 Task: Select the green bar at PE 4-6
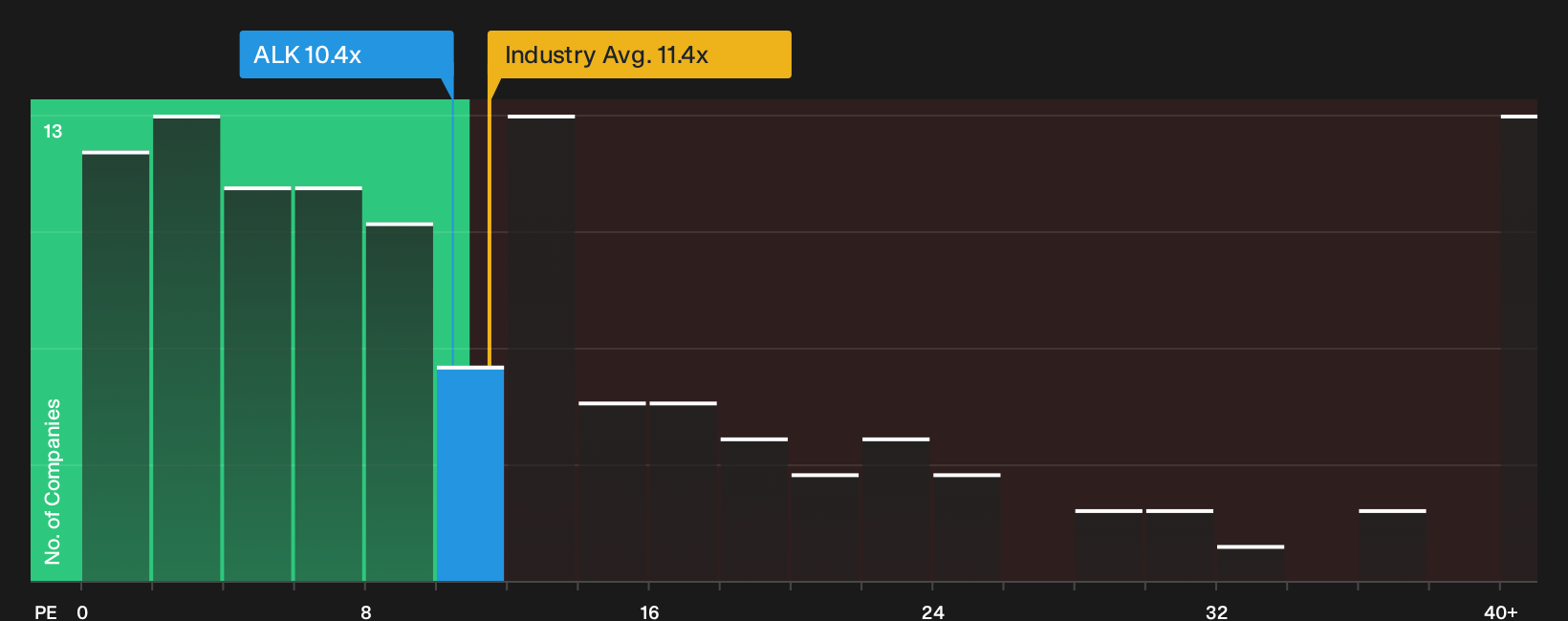pos(257,384)
